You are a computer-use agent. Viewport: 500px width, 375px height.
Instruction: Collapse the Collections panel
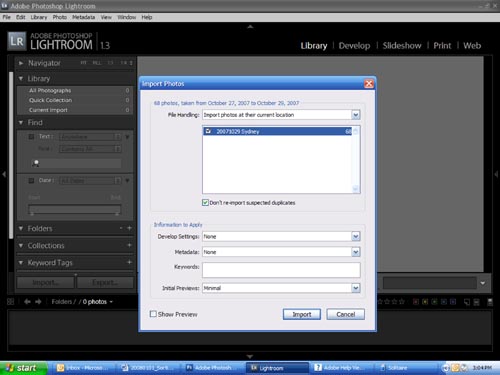pos(21,246)
